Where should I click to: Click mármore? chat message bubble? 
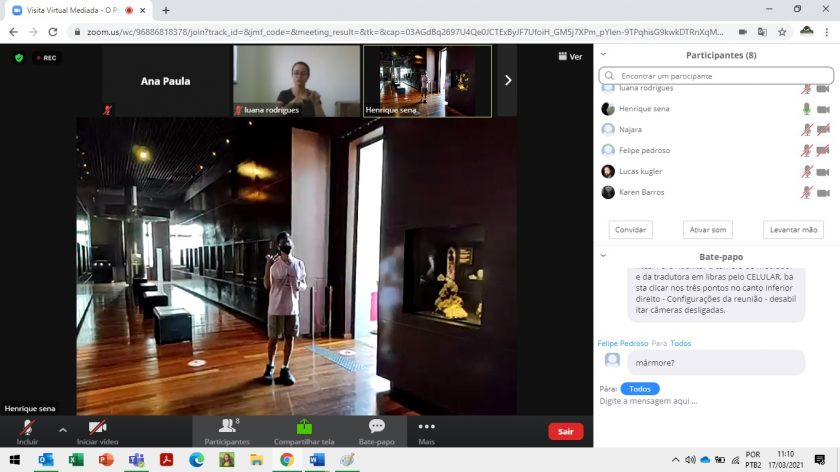(716, 363)
